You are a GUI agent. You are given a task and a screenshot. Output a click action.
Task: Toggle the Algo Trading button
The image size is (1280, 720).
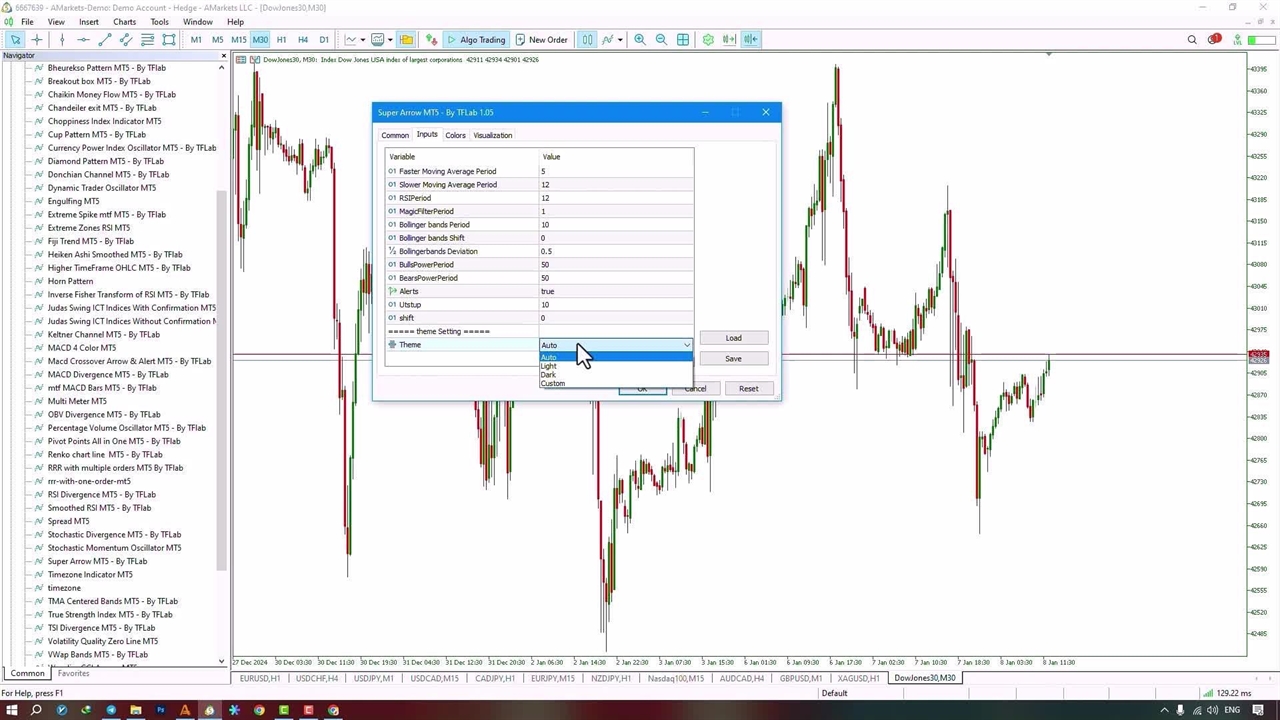pyautogui.click(x=476, y=40)
